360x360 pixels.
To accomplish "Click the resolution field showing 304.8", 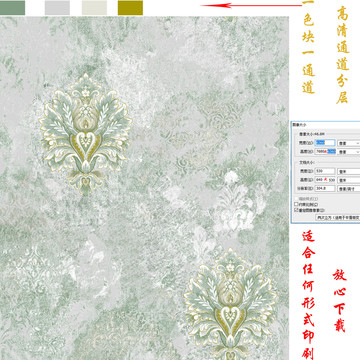I will pyautogui.click(x=325, y=188).
